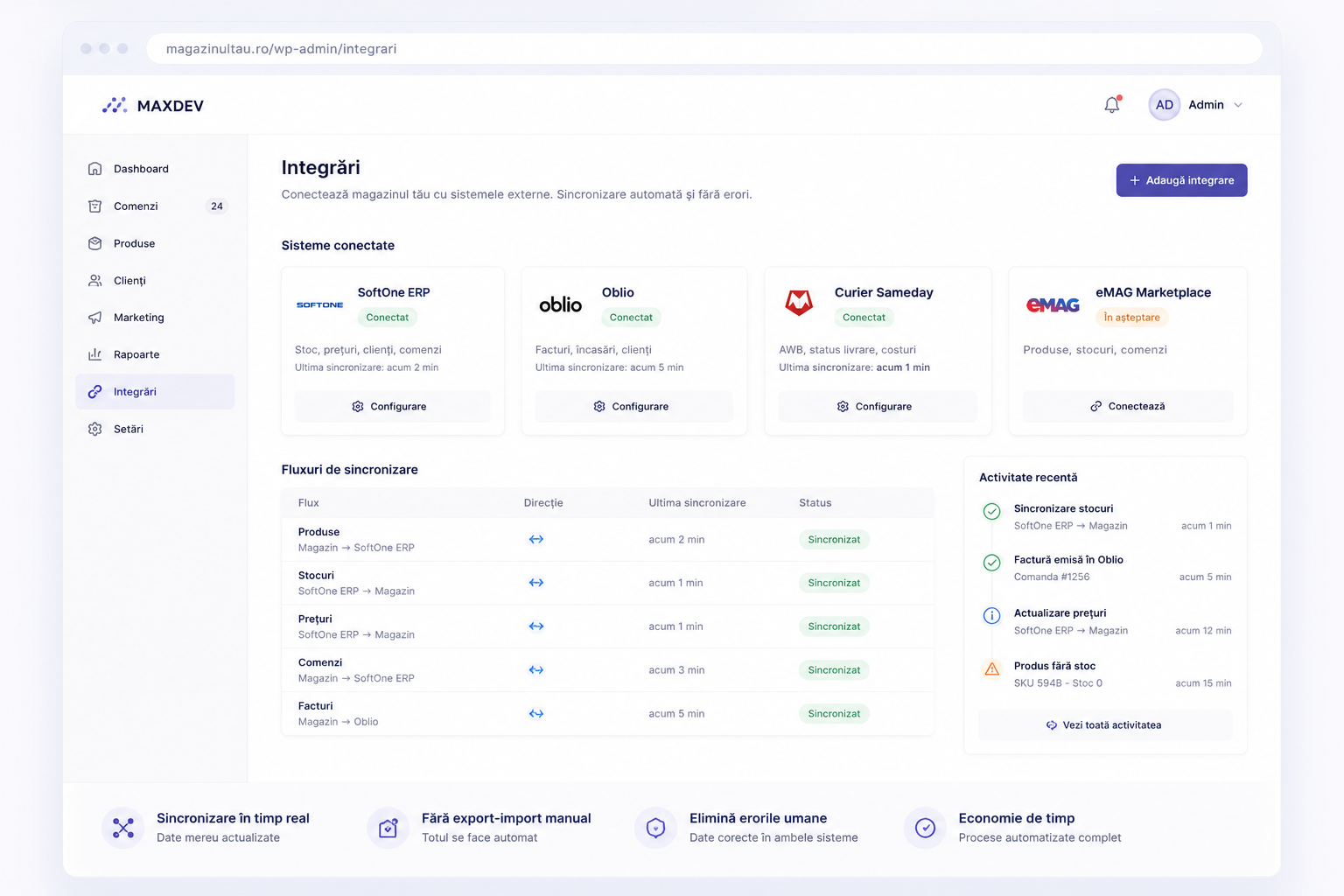Click the Elimină erorile umane shield icon

coord(655,828)
